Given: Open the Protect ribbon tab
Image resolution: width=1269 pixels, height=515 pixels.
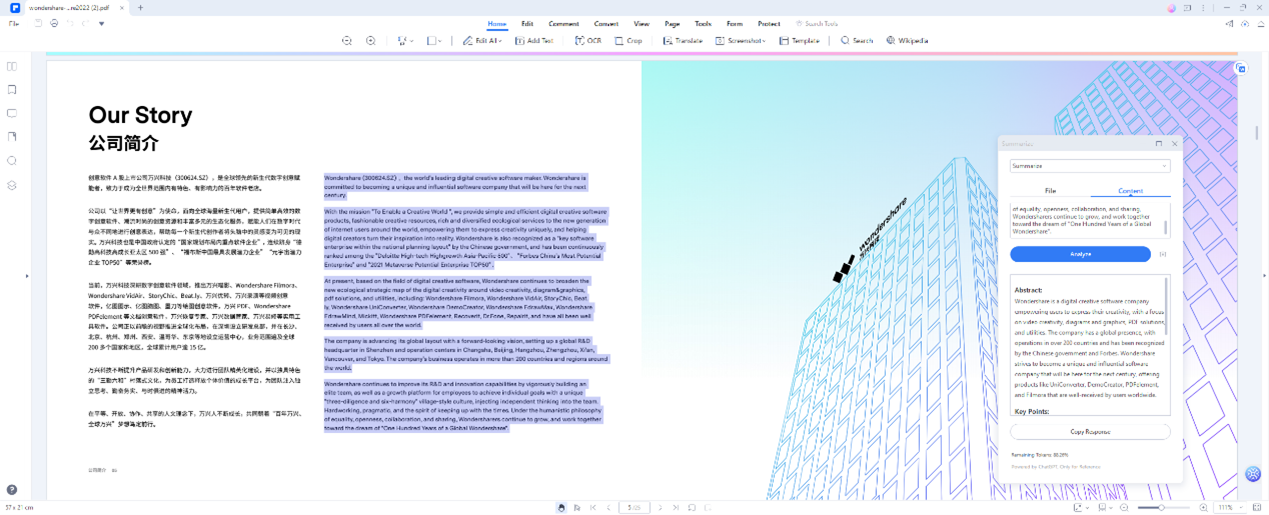Looking at the screenshot, I should click(x=768, y=23).
